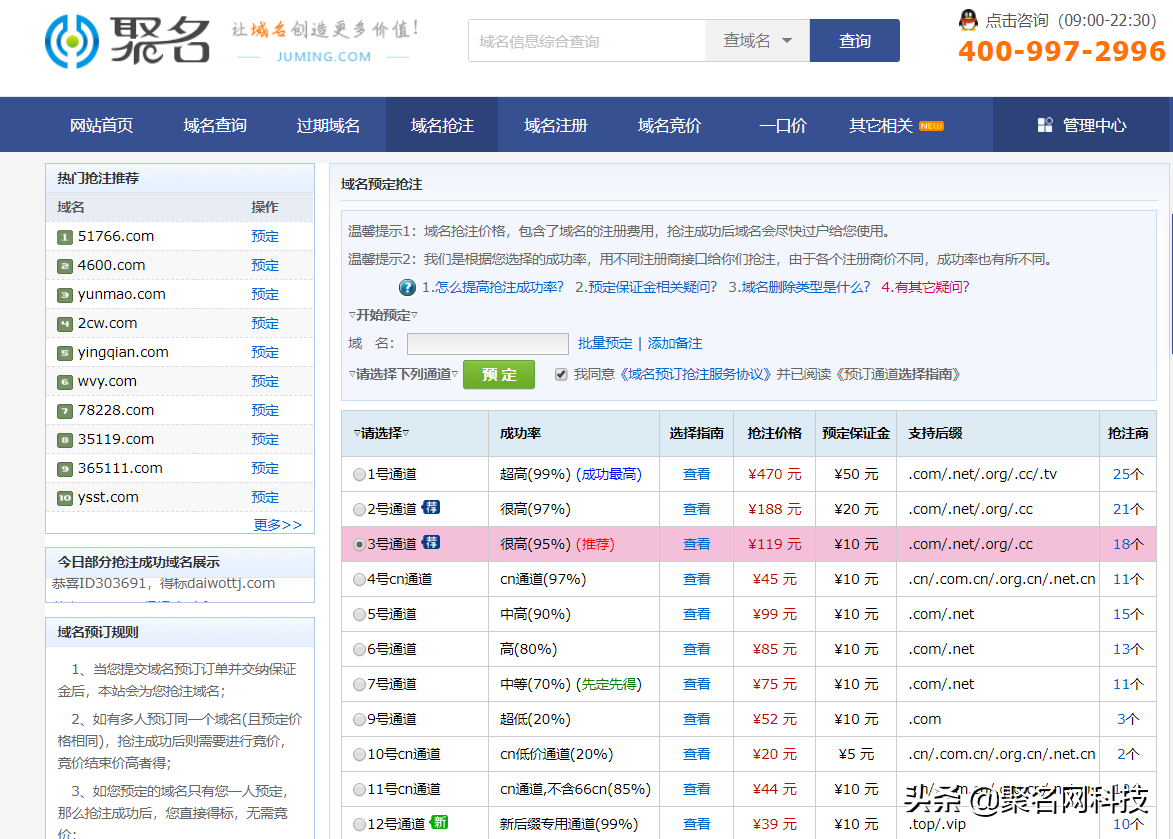Click the green 预定 button
Viewport: 1173px width, 839px height.
pos(499,375)
